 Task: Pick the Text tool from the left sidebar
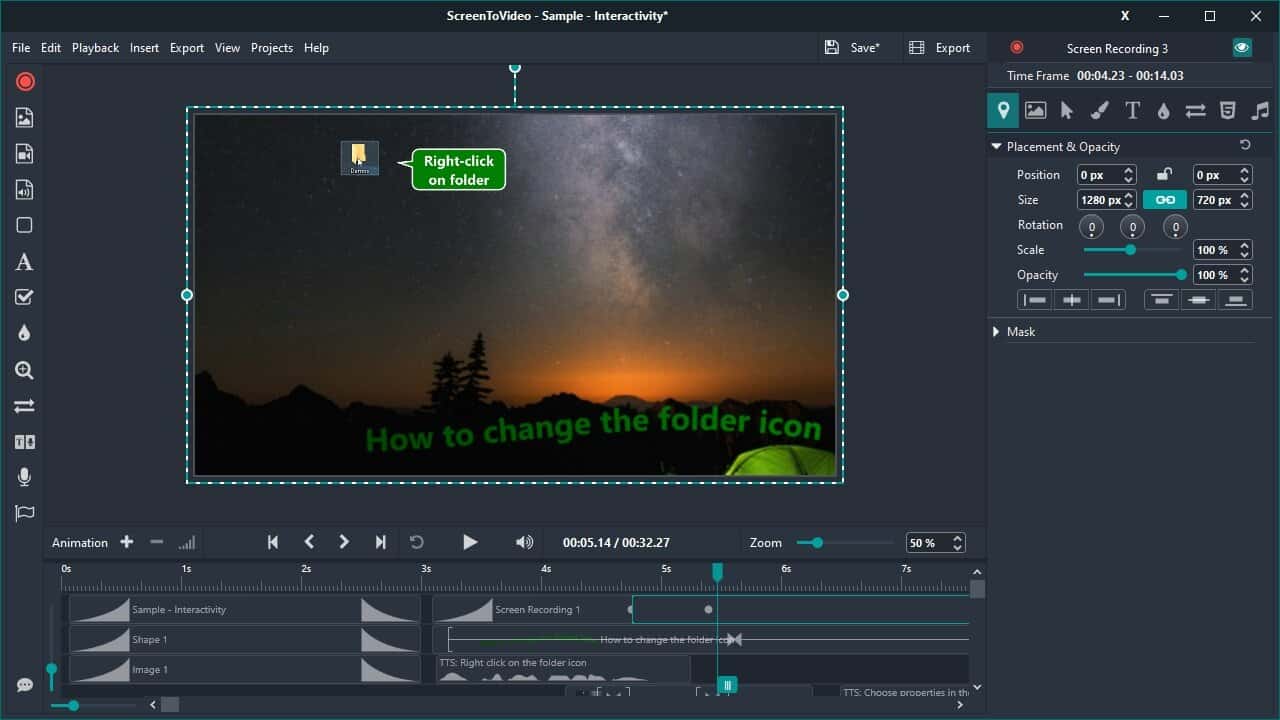click(25, 261)
